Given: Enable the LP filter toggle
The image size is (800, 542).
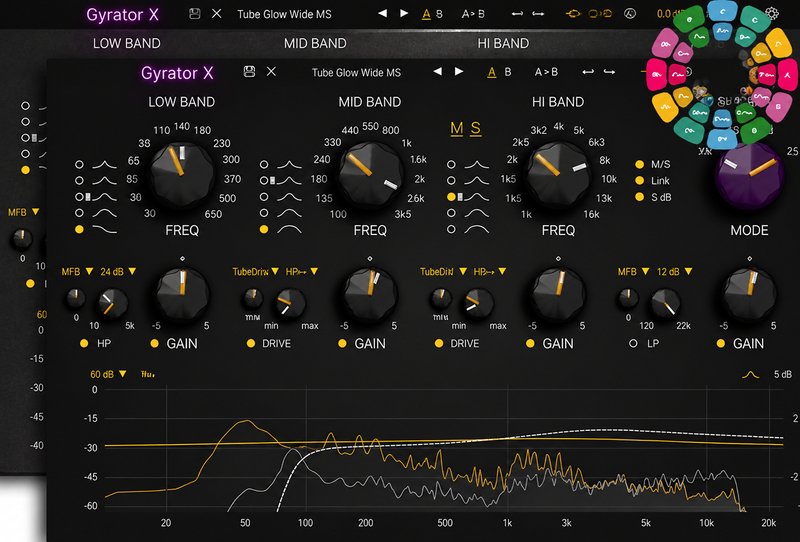Looking at the screenshot, I should pyautogui.click(x=633, y=343).
